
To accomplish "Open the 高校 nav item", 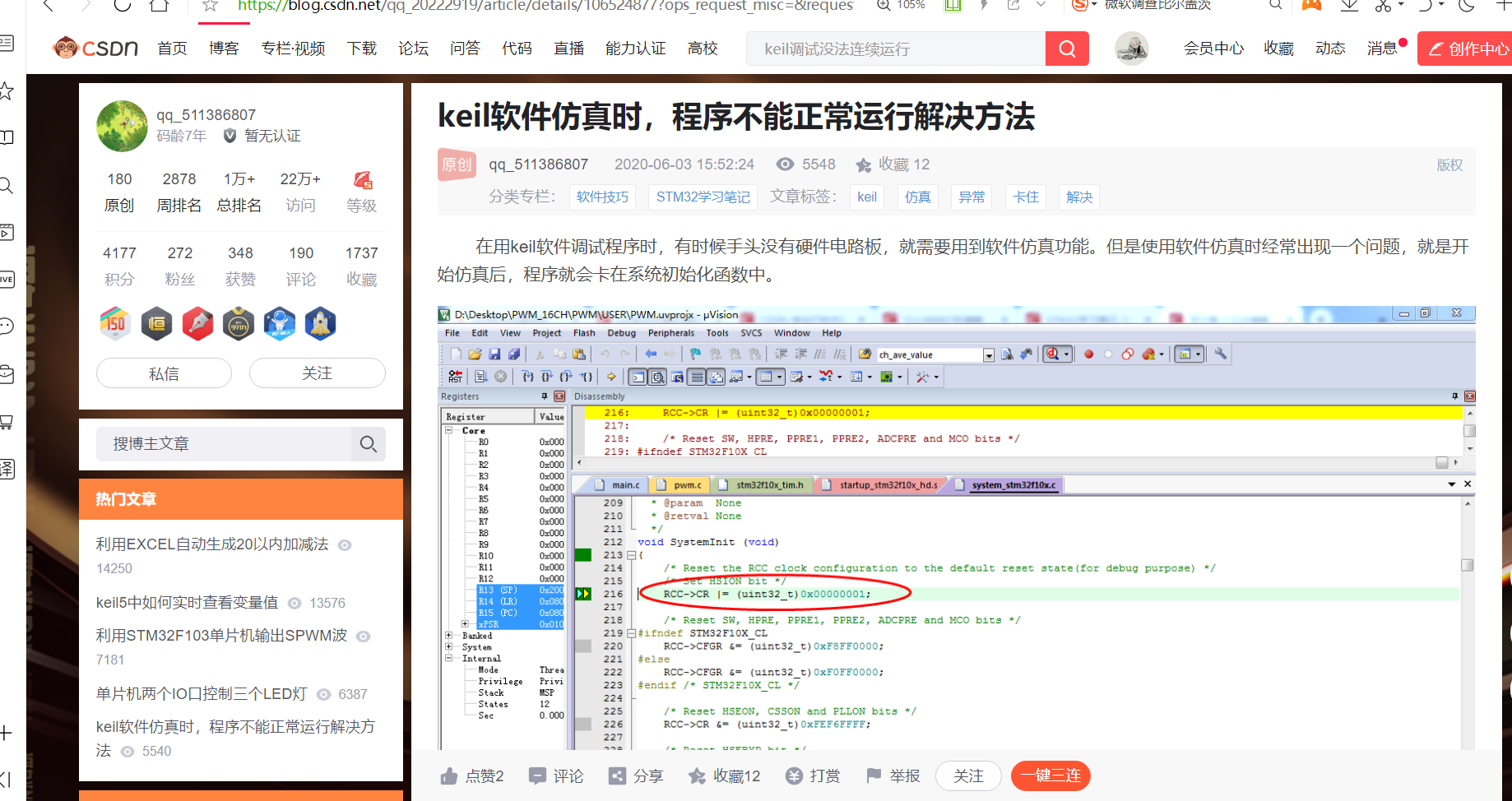I will (703, 49).
